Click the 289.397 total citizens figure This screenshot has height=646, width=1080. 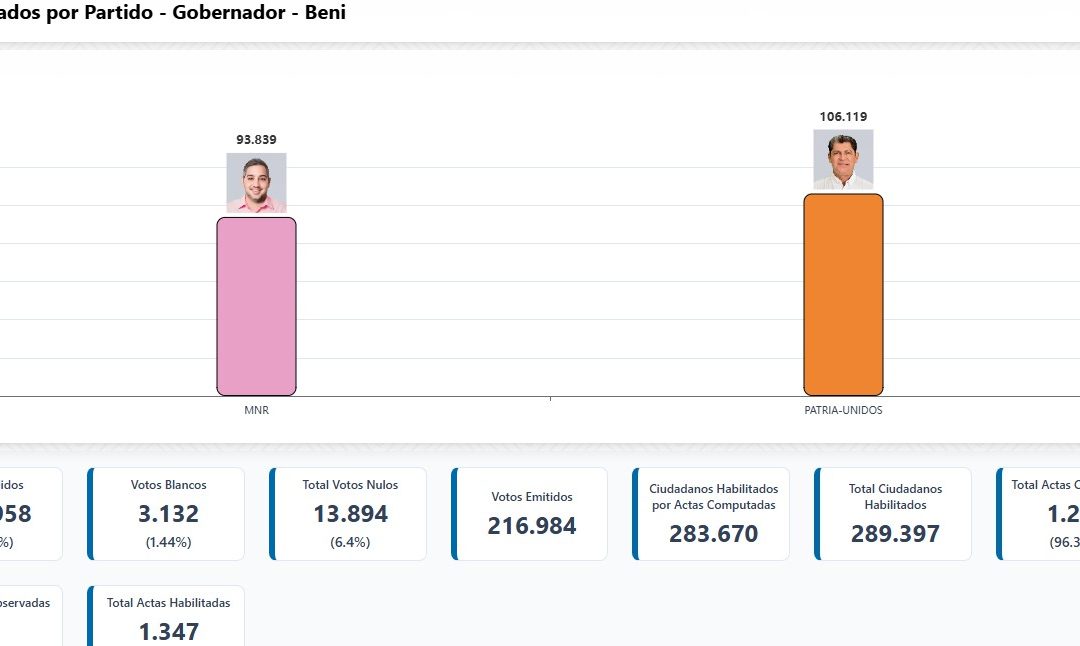tap(895, 534)
